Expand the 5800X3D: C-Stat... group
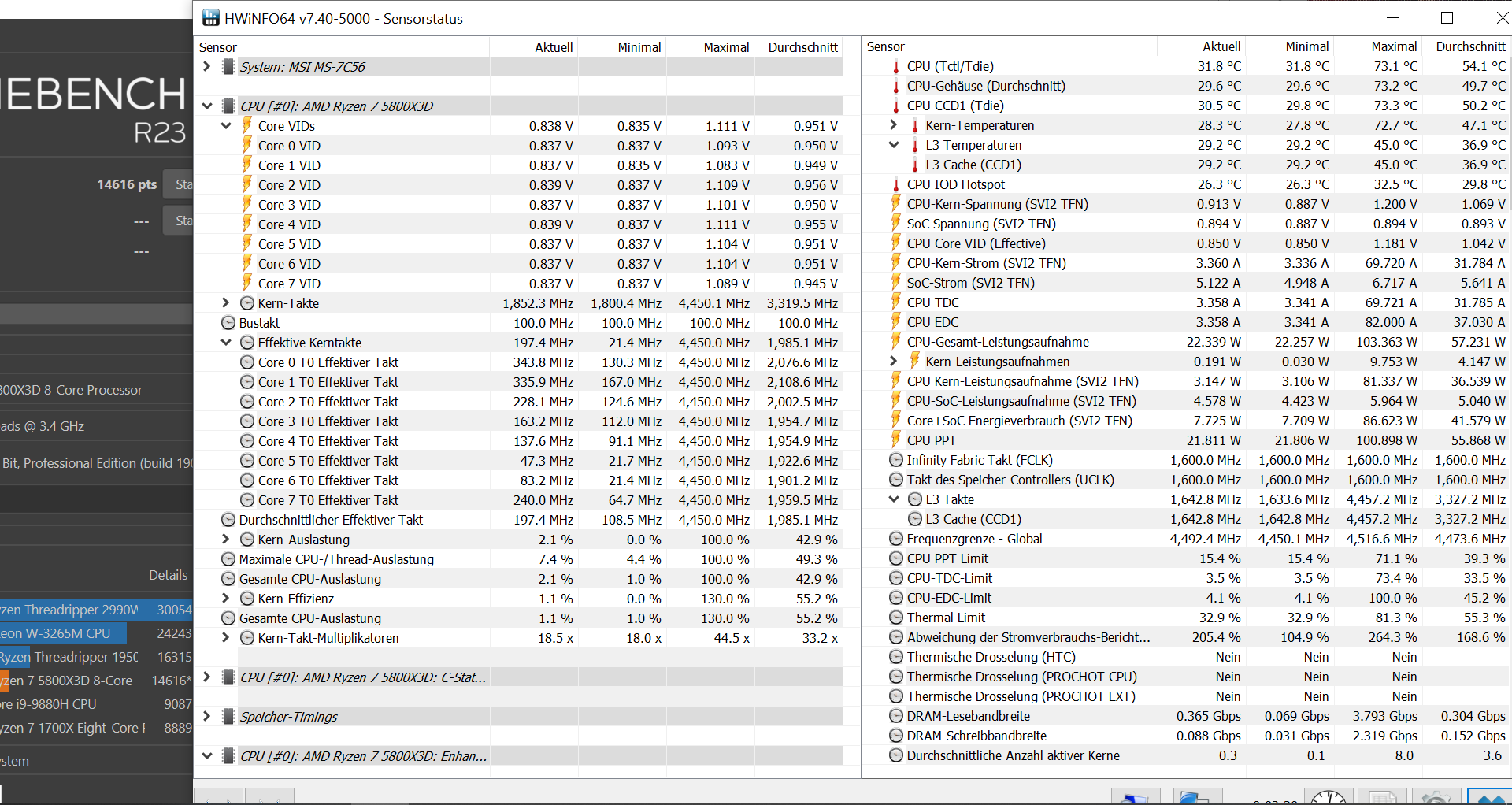 (206, 677)
